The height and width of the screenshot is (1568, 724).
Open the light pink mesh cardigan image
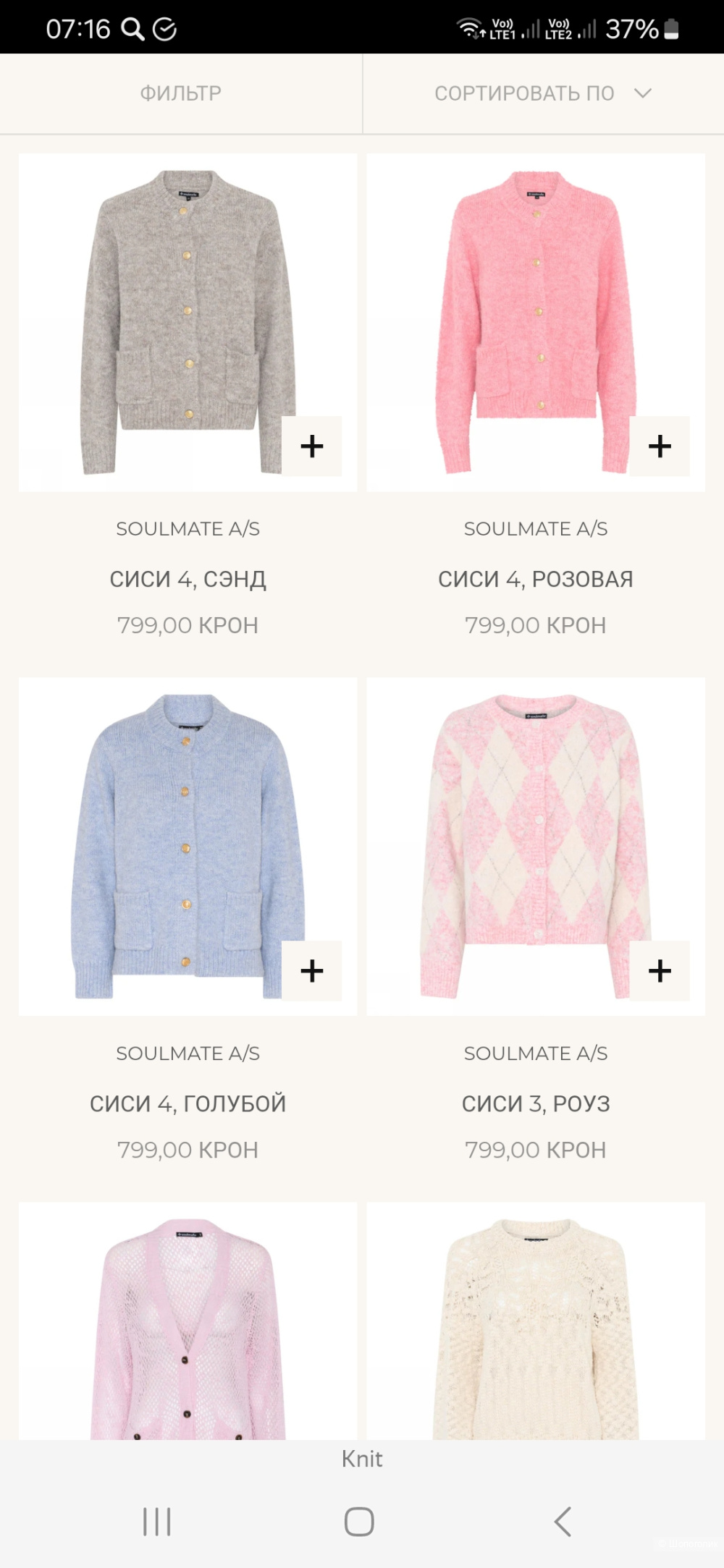click(x=188, y=1321)
